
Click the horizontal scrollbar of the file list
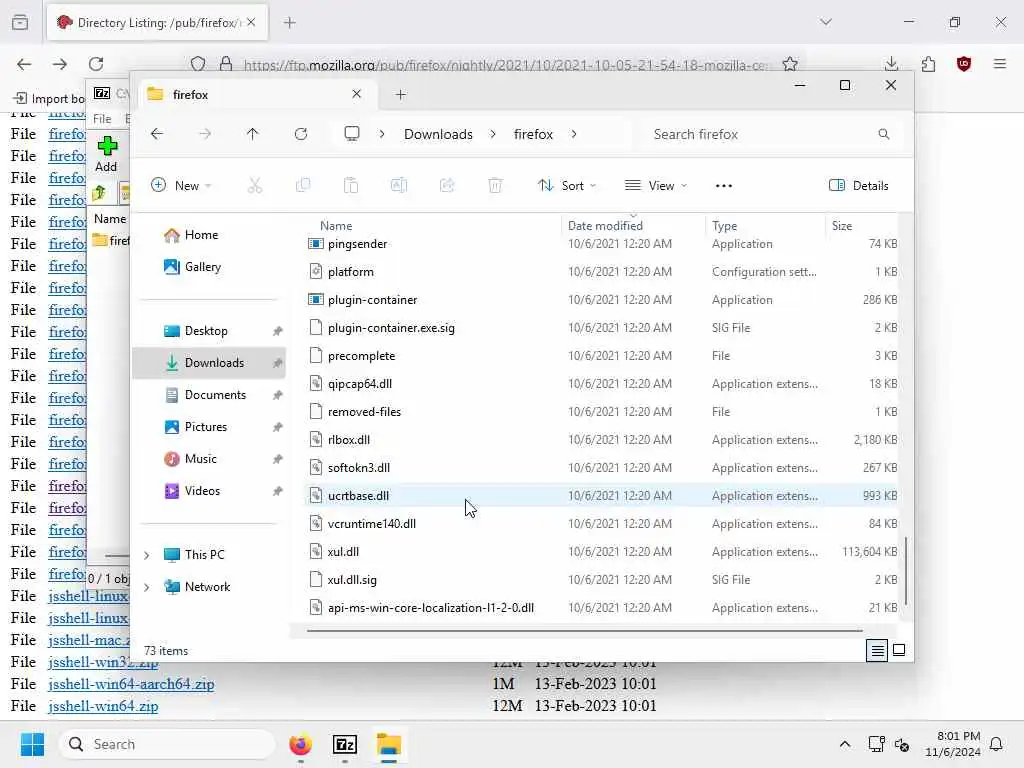click(x=584, y=631)
